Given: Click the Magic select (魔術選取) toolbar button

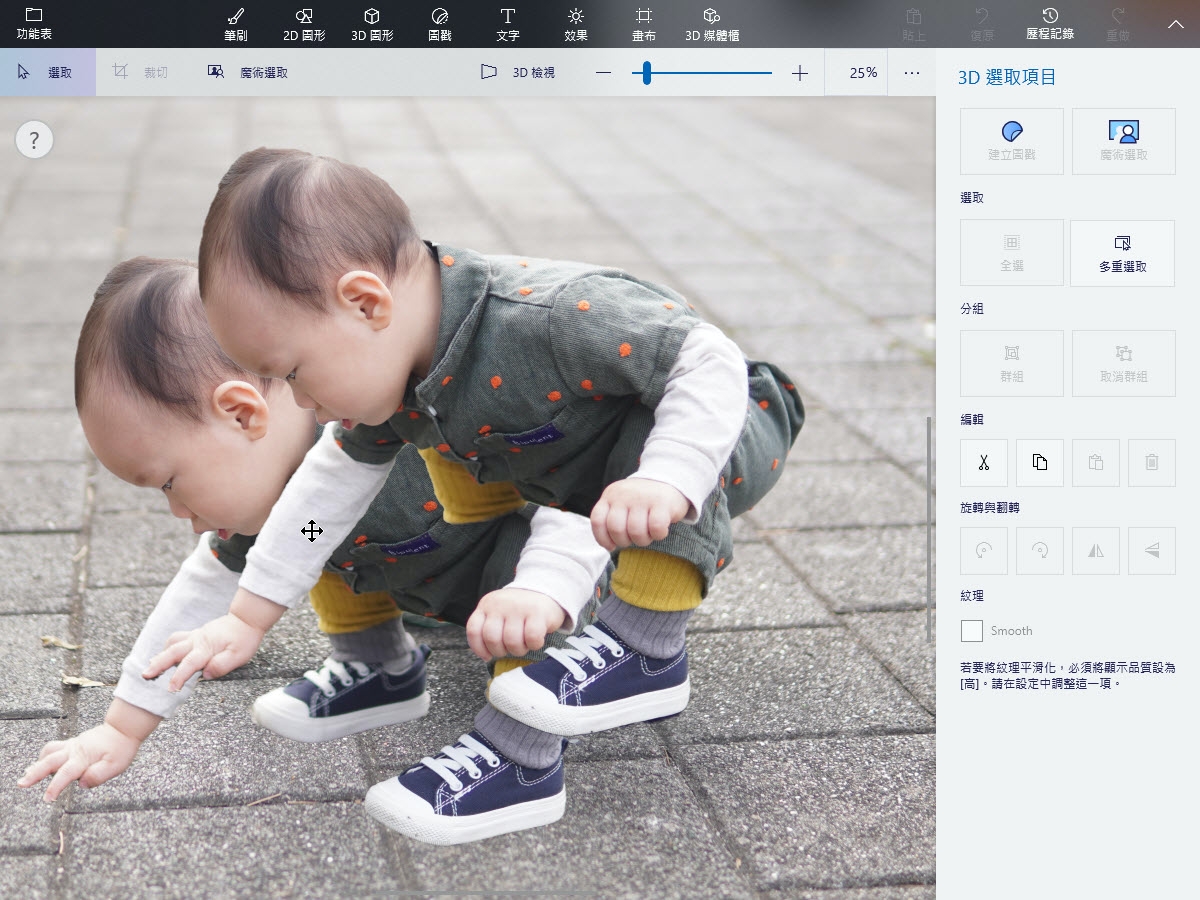Looking at the screenshot, I should click(x=248, y=73).
